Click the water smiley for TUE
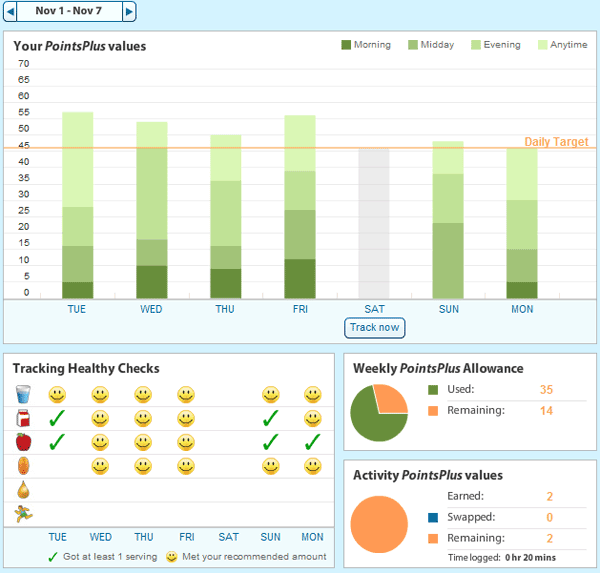The height and width of the screenshot is (573, 600). click(x=57, y=395)
